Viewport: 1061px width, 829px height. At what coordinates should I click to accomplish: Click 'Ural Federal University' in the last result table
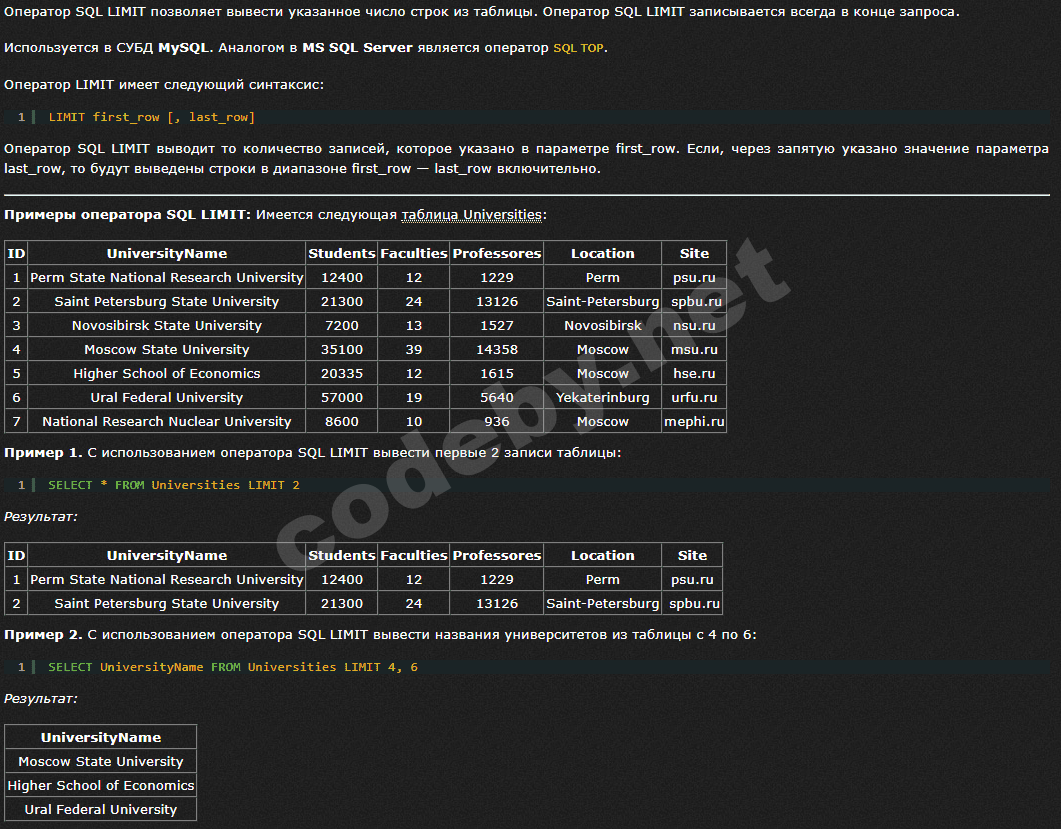pos(101,810)
